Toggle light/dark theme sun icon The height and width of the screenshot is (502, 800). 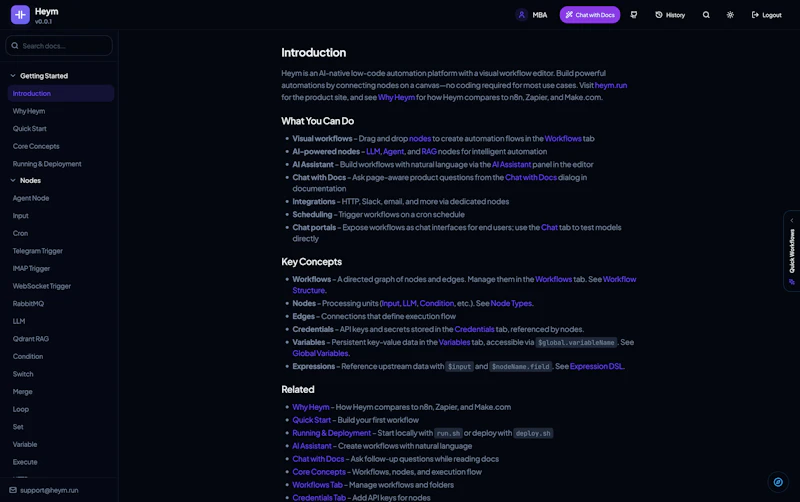730,15
